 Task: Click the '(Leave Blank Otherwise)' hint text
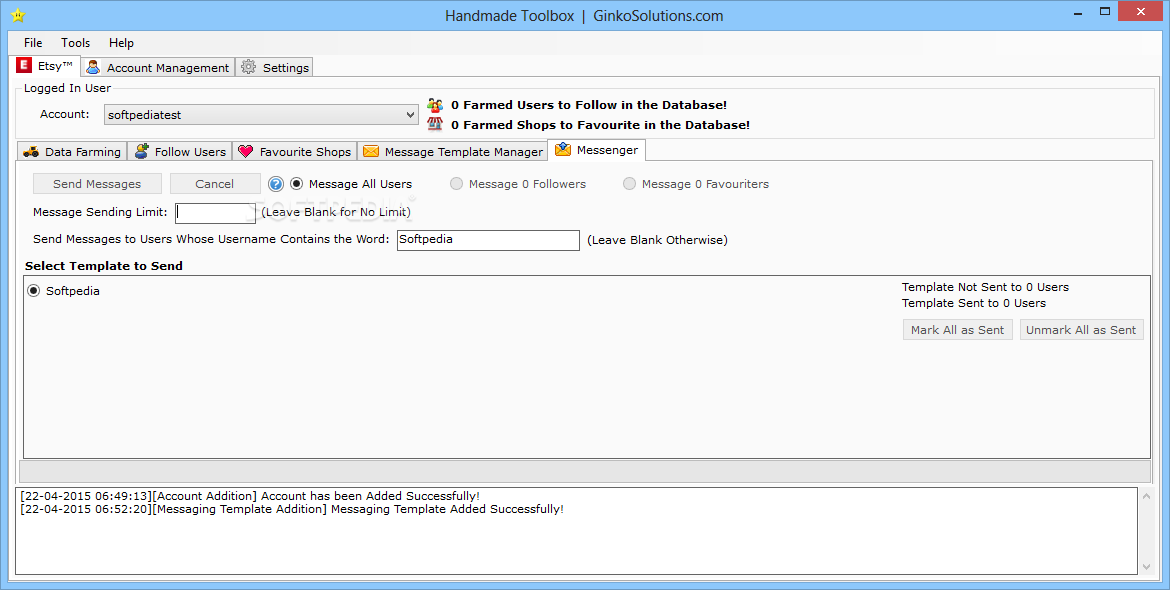pyautogui.click(x=657, y=240)
